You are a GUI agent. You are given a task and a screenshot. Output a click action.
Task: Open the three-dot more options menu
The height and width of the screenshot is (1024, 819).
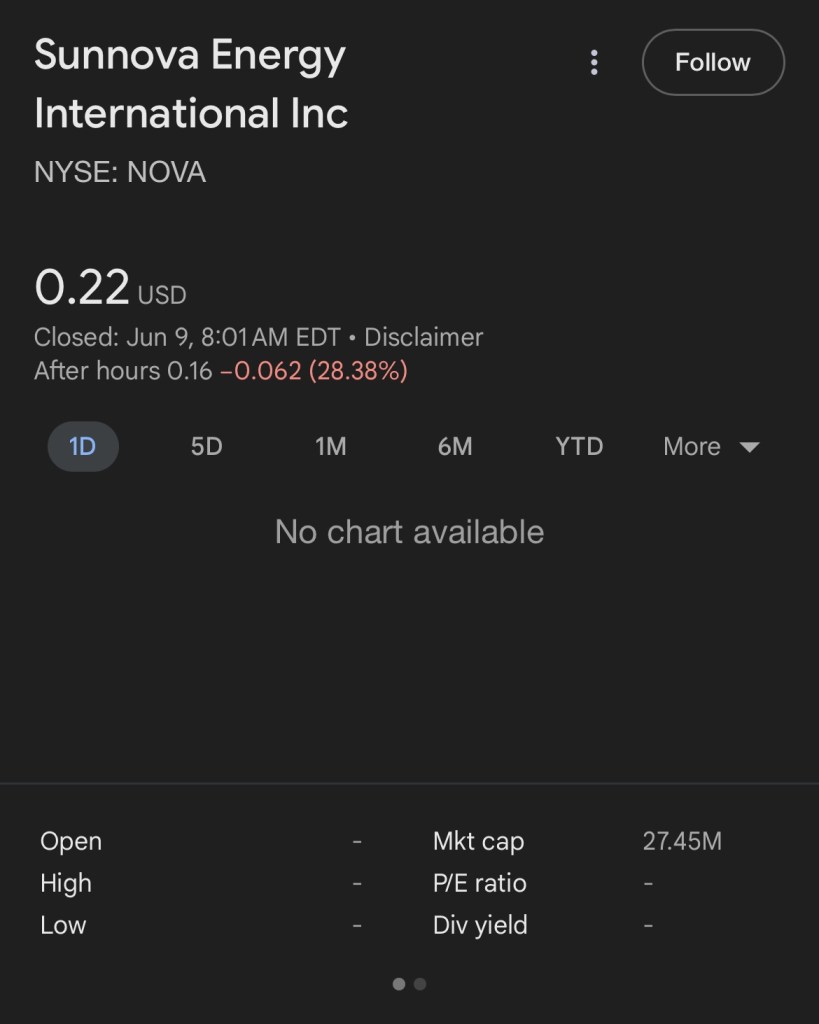tap(594, 63)
